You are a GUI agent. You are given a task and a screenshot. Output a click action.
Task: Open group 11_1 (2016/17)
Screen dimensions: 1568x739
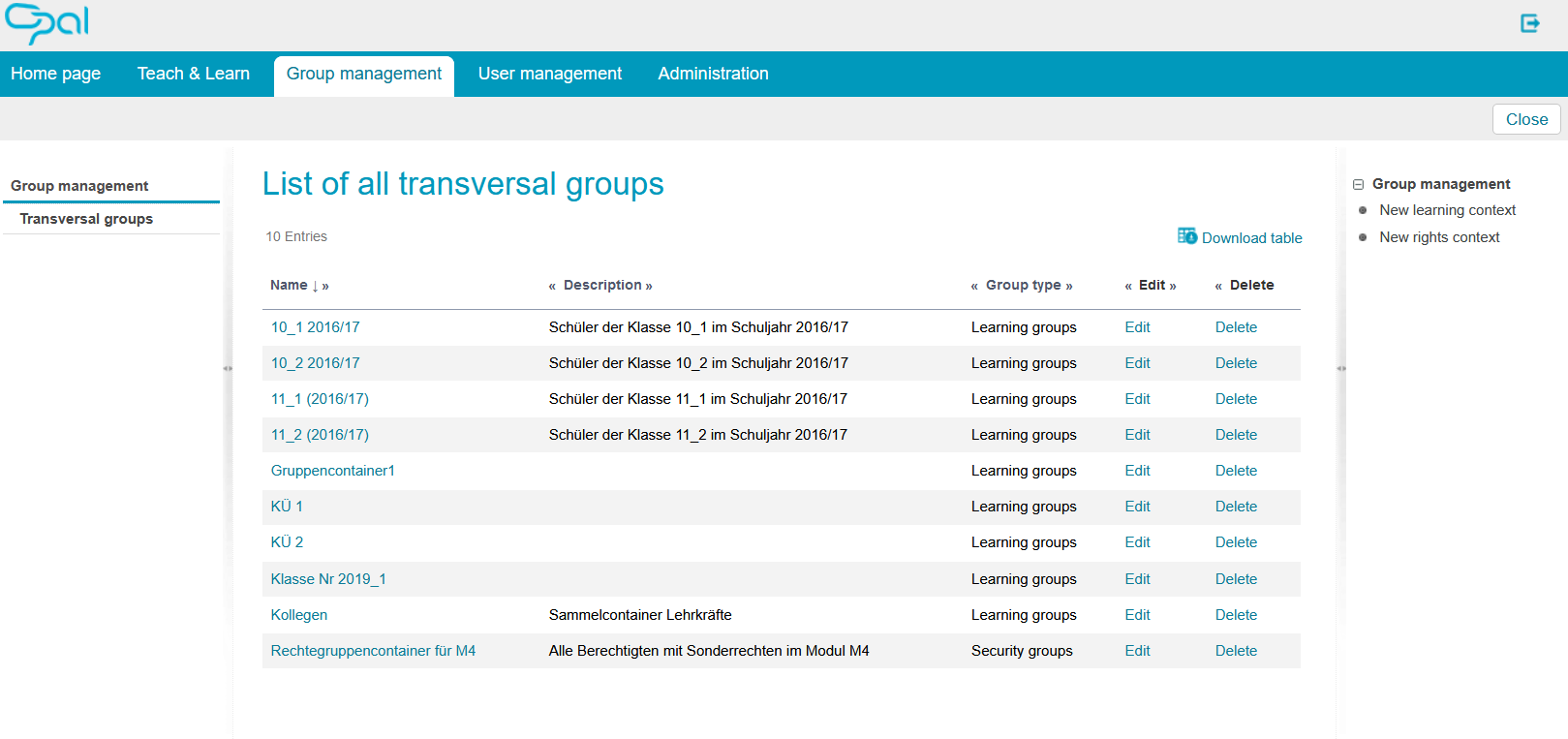click(x=320, y=399)
